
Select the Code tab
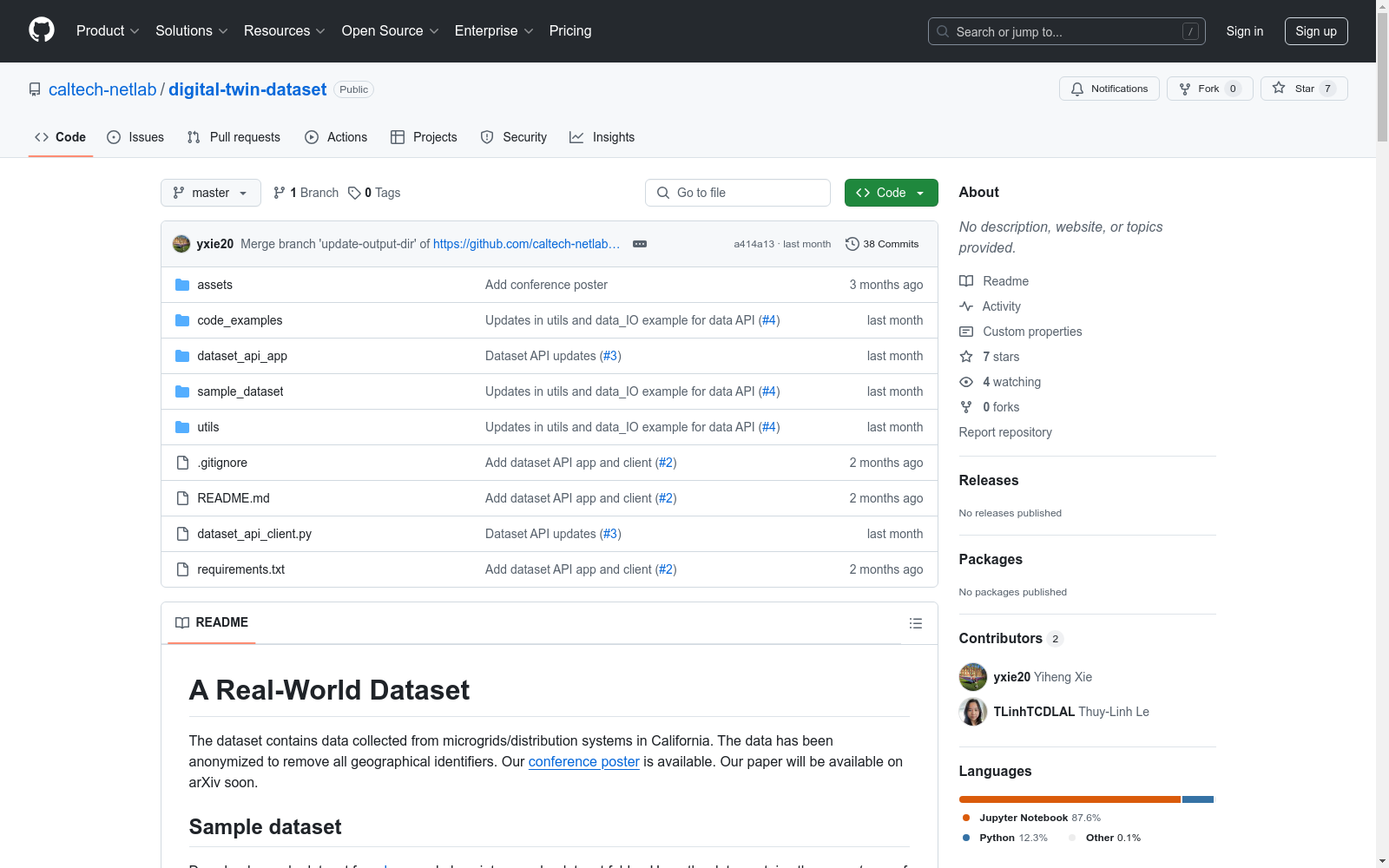(x=61, y=137)
